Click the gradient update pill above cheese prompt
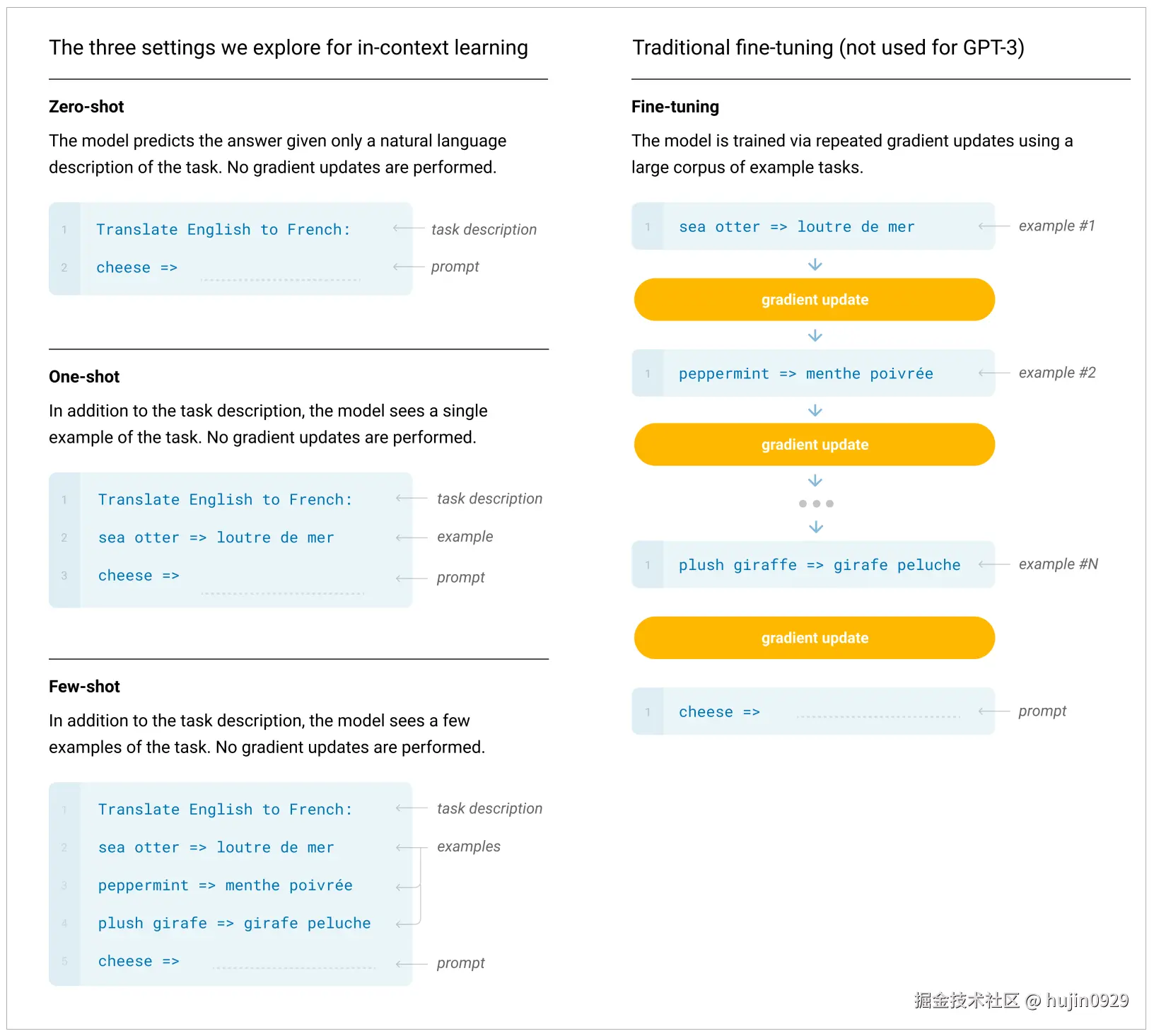1154x1036 pixels. click(x=814, y=638)
